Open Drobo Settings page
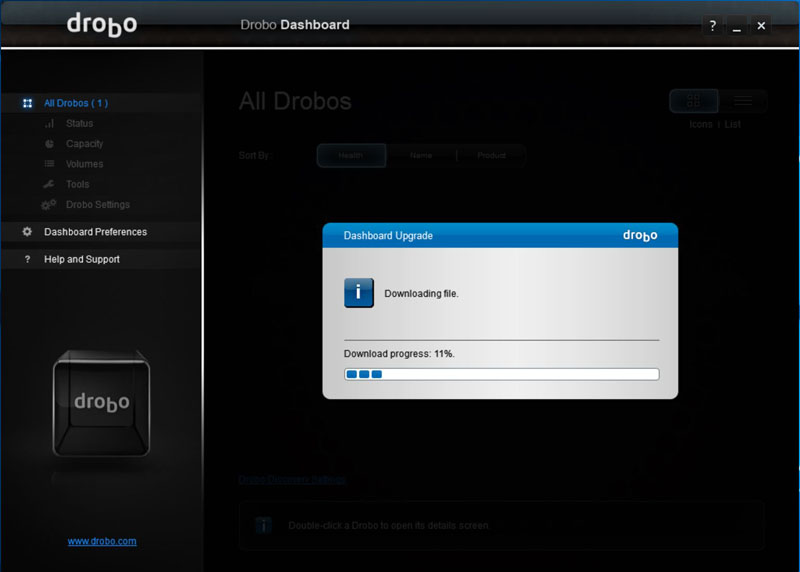The image size is (800, 572). point(98,205)
